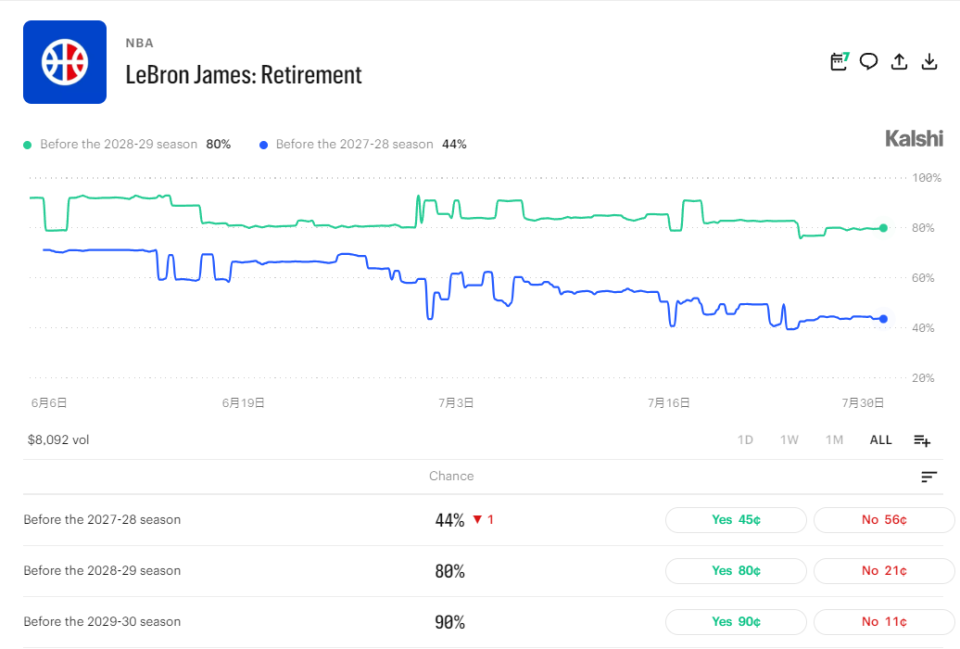Viewport: 960px width, 649px height.
Task: Click the blue line endpoint at 44%
Action: tap(883, 318)
